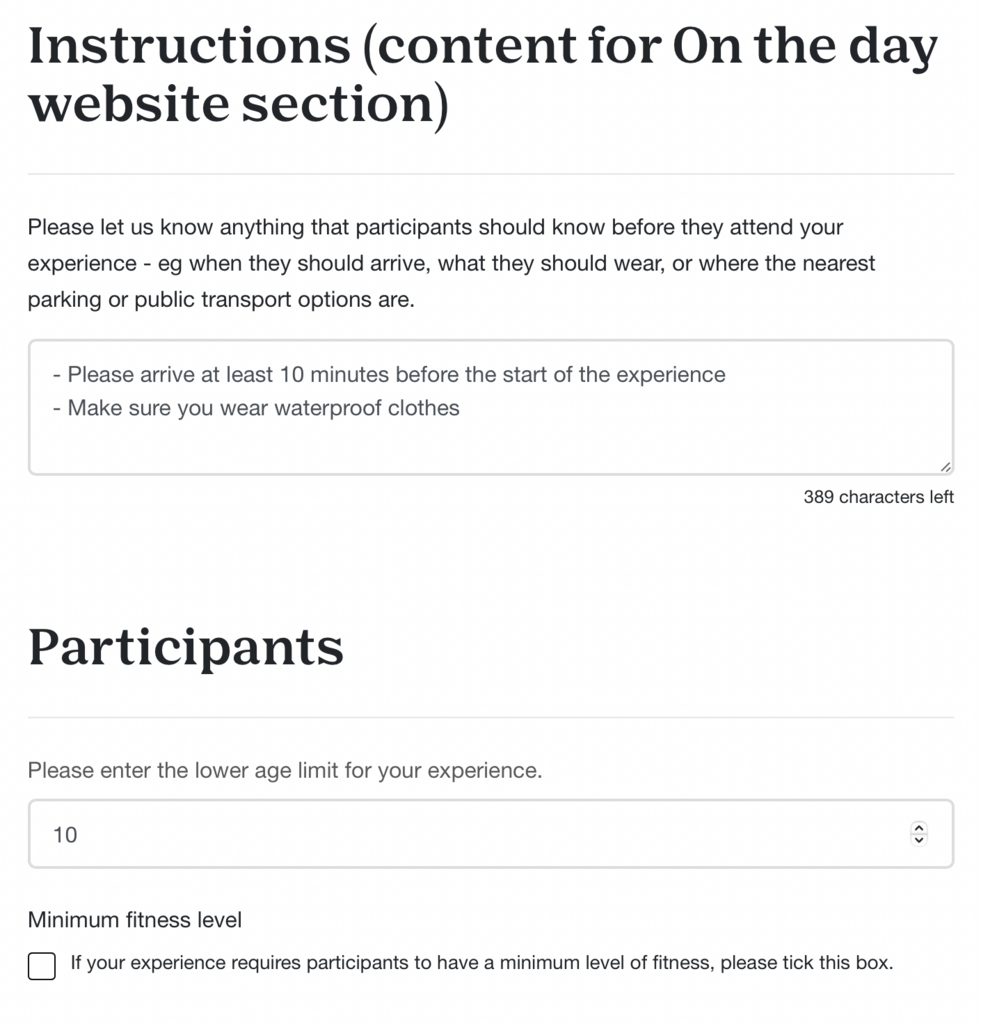The height and width of the screenshot is (1024, 981).
Task: Click the increment arrow on age limit stepper
Action: pos(919,827)
